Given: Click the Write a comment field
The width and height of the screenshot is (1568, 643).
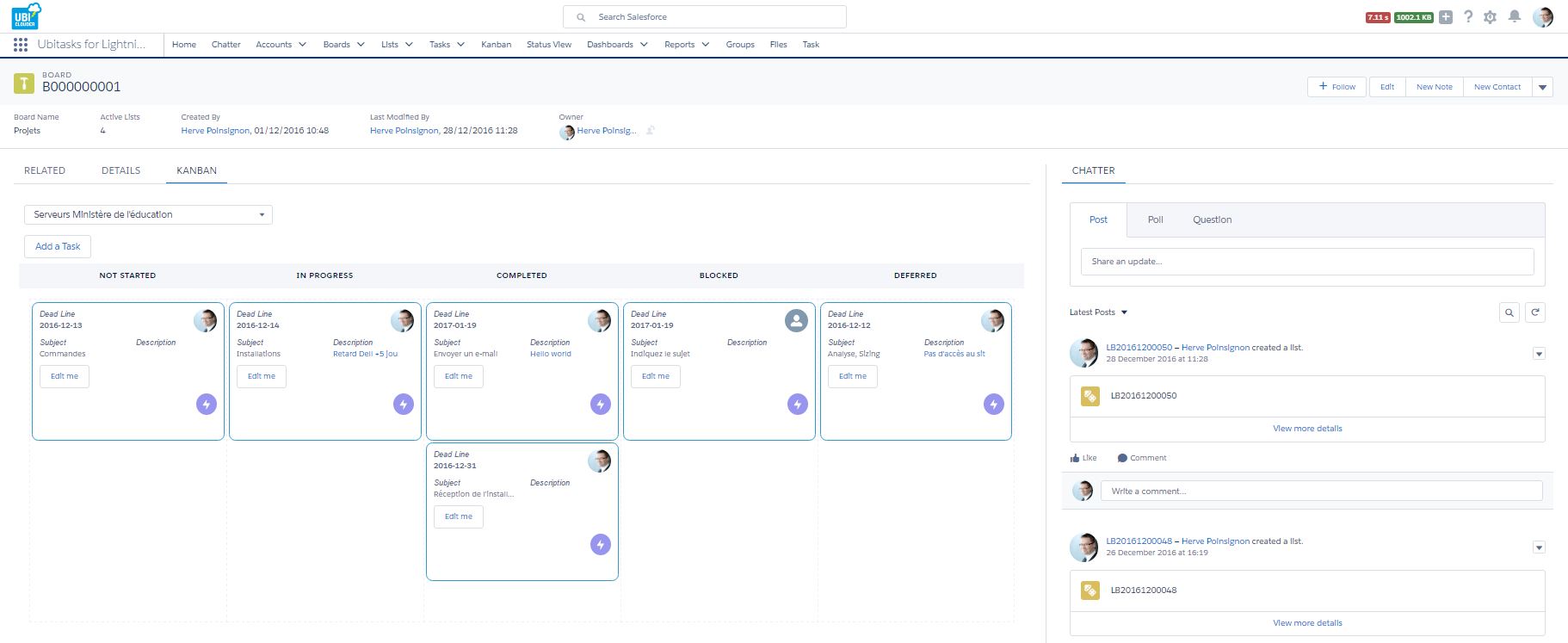Looking at the screenshot, I should point(1322,492).
